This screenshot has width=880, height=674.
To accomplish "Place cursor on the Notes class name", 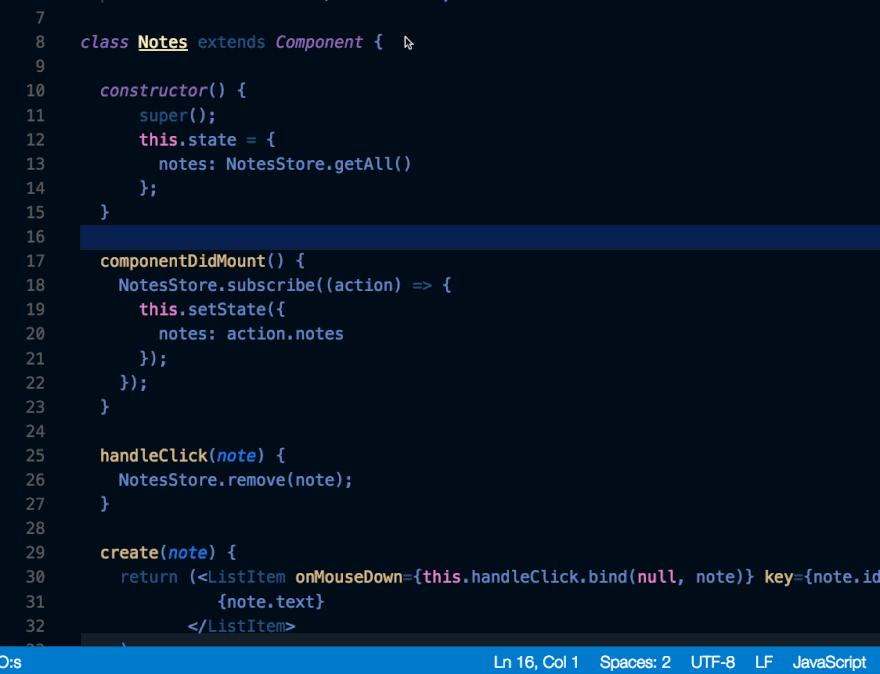I will tap(160, 42).
